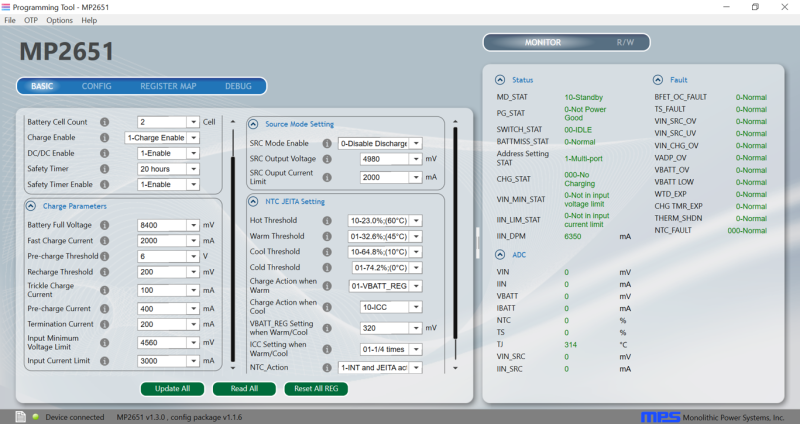Click info icon for Charge Action when Warm
Image resolution: width=800 pixels, height=424 pixels.
327,286
